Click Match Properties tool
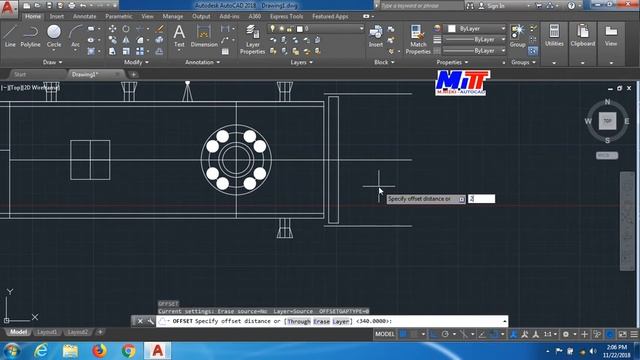 coord(418,39)
